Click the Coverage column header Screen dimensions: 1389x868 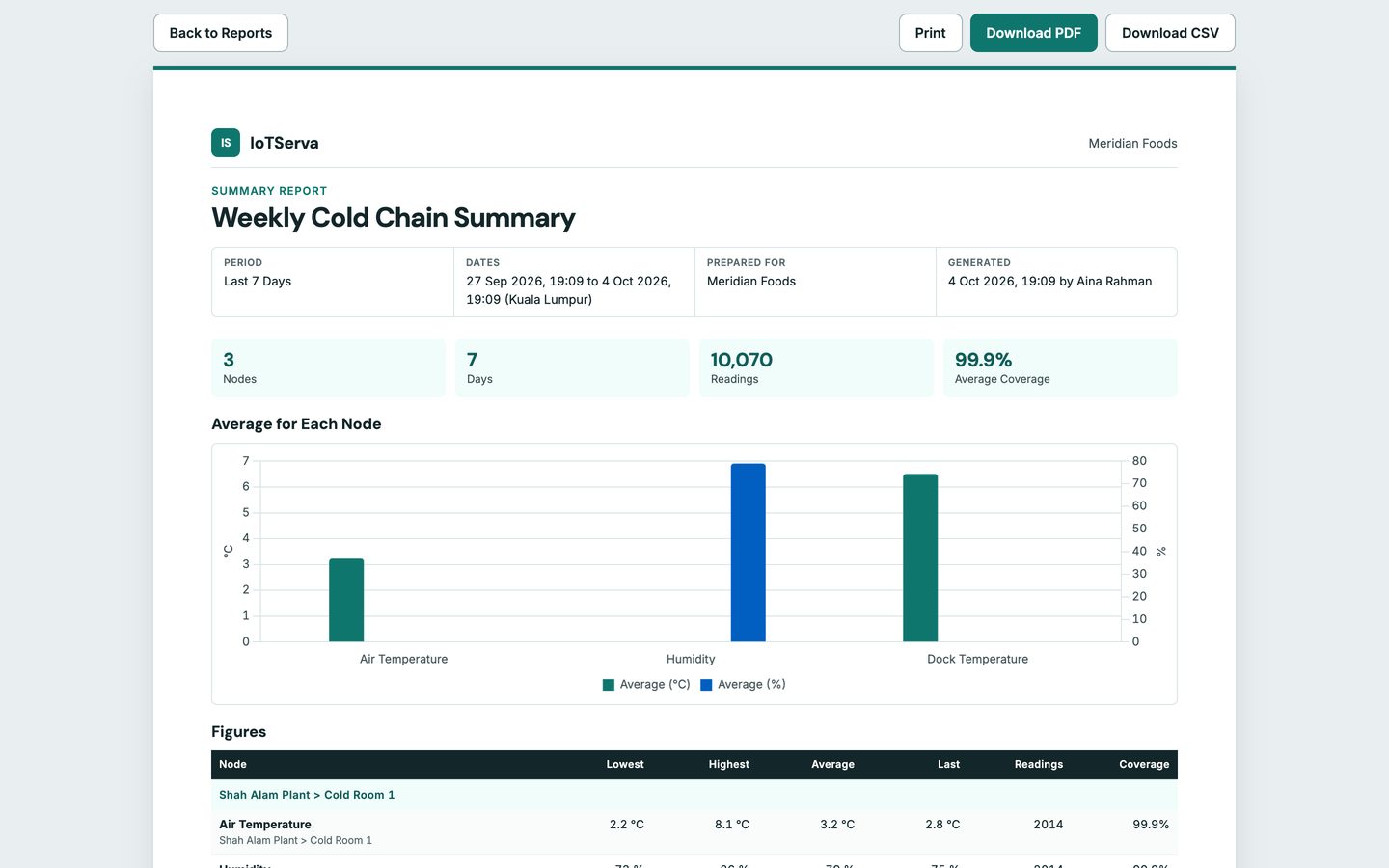pyautogui.click(x=1144, y=765)
